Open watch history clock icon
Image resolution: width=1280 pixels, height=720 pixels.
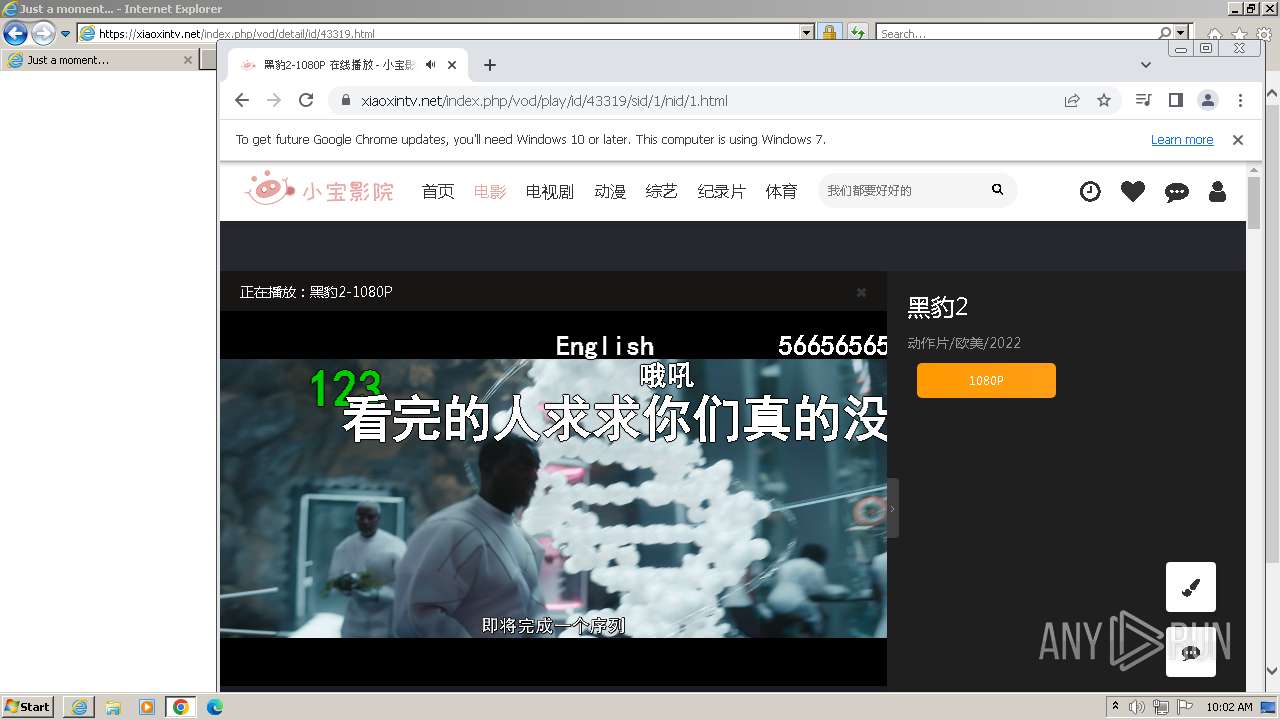click(x=1090, y=191)
